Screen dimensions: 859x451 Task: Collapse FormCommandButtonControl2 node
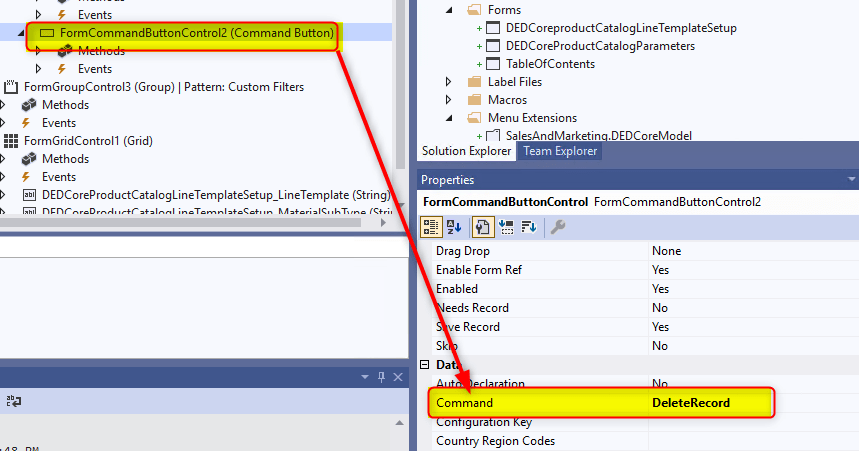pyautogui.click(x=24, y=33)
